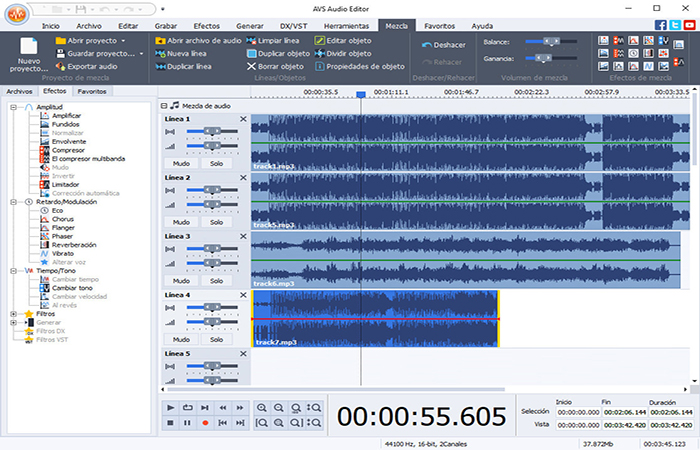
Task: Click the YouTube icon
Action: point(690,25)
